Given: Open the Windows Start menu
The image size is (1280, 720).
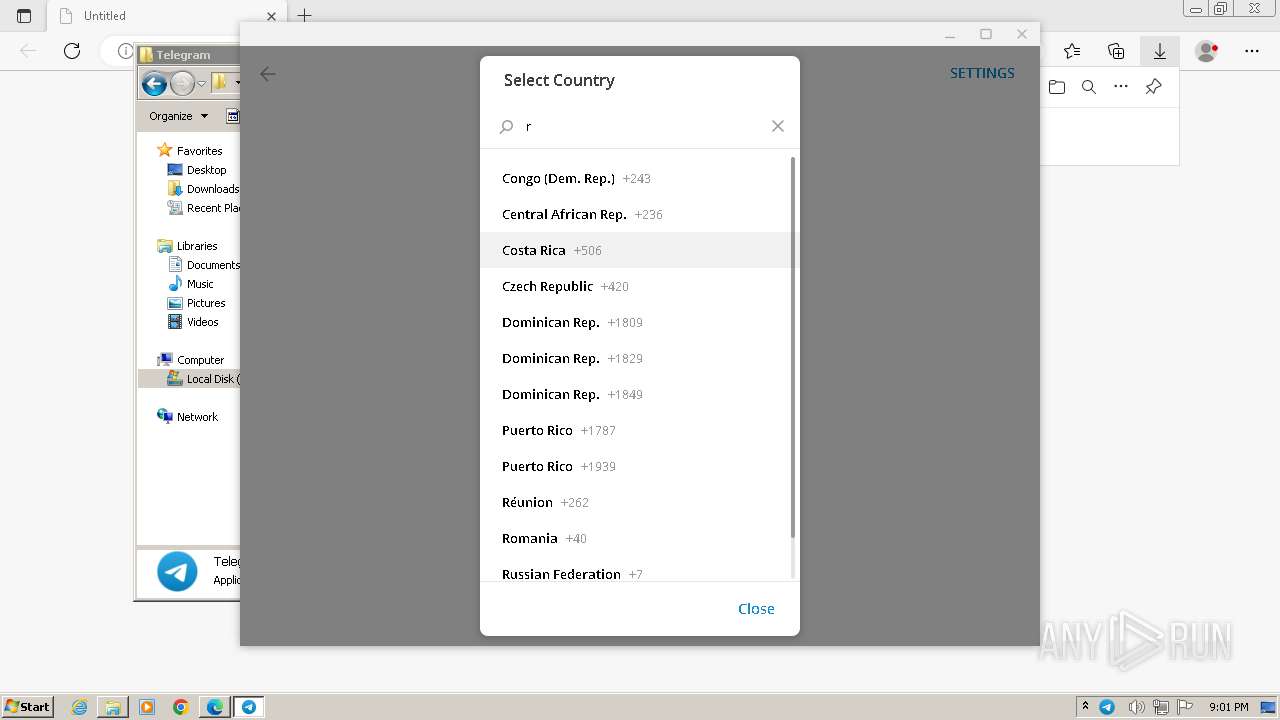Looking at the screenshot, I should (x=28, y=707).
